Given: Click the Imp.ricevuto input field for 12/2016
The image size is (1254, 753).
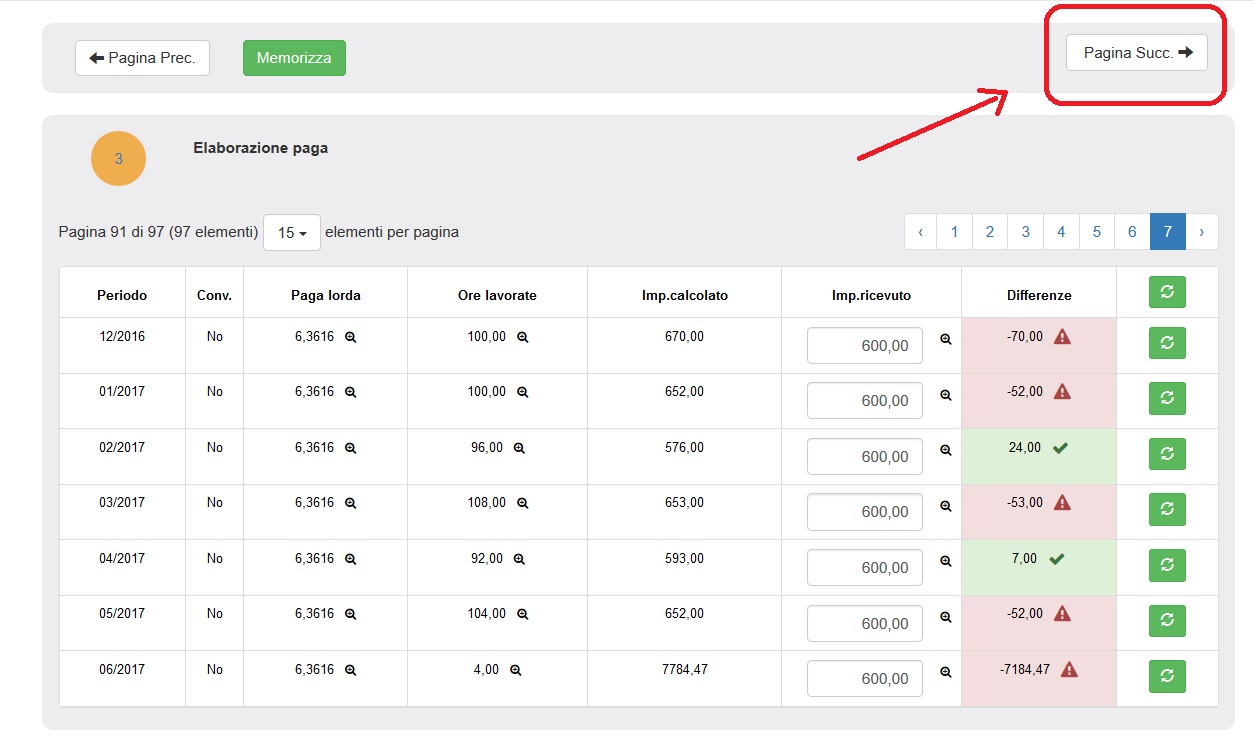Looking at the screenshot, I should (x=864, y=346).
